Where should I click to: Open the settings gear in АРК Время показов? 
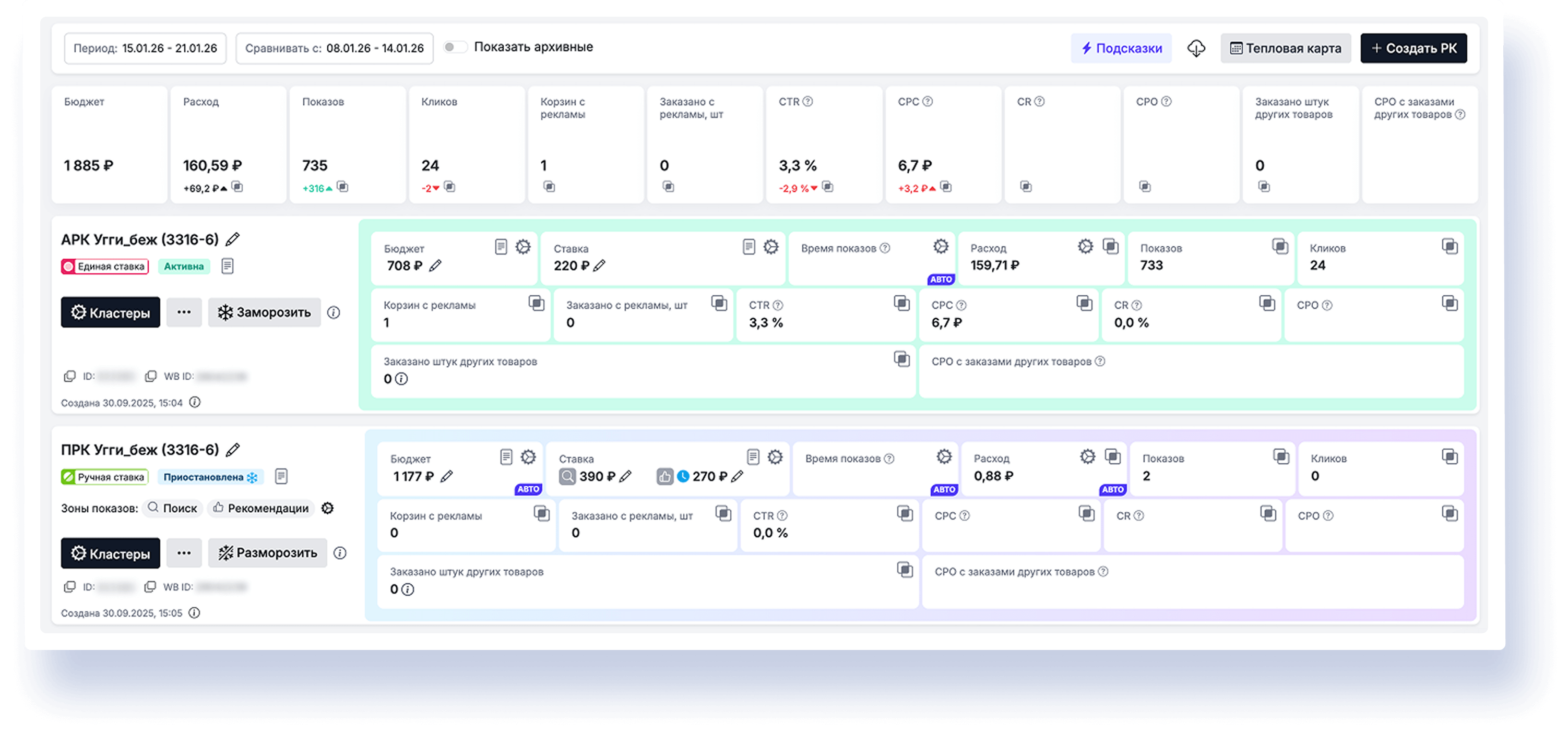coord(941,246)
